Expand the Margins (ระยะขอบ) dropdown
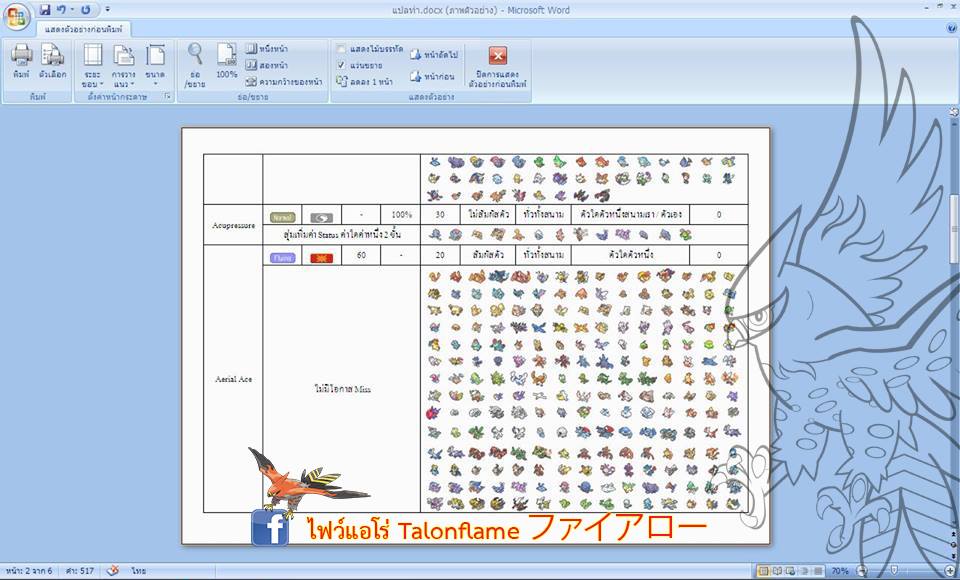The image size is (960, 580). point(92,66)
